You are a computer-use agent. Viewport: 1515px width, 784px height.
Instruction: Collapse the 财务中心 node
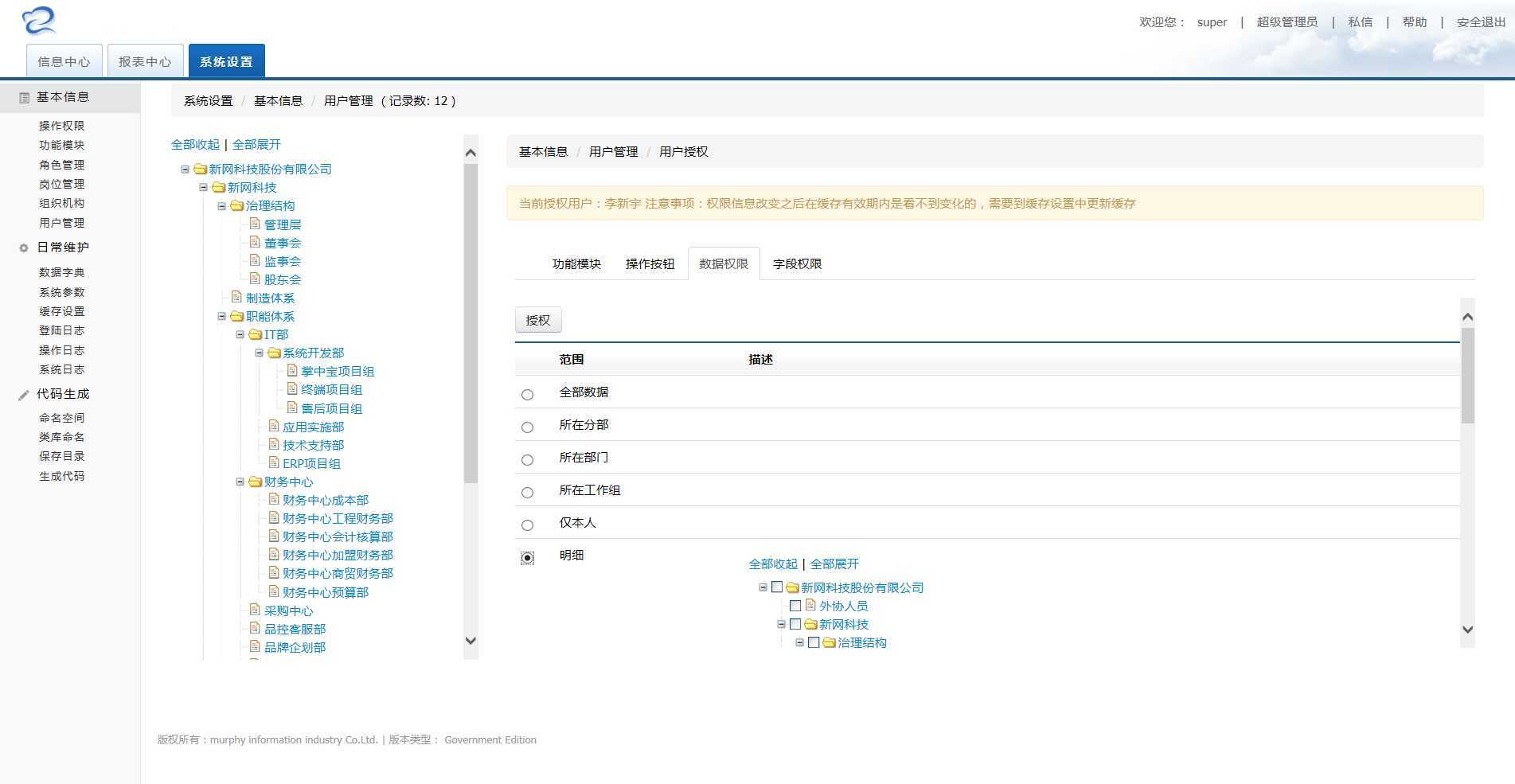pos(240,482)
